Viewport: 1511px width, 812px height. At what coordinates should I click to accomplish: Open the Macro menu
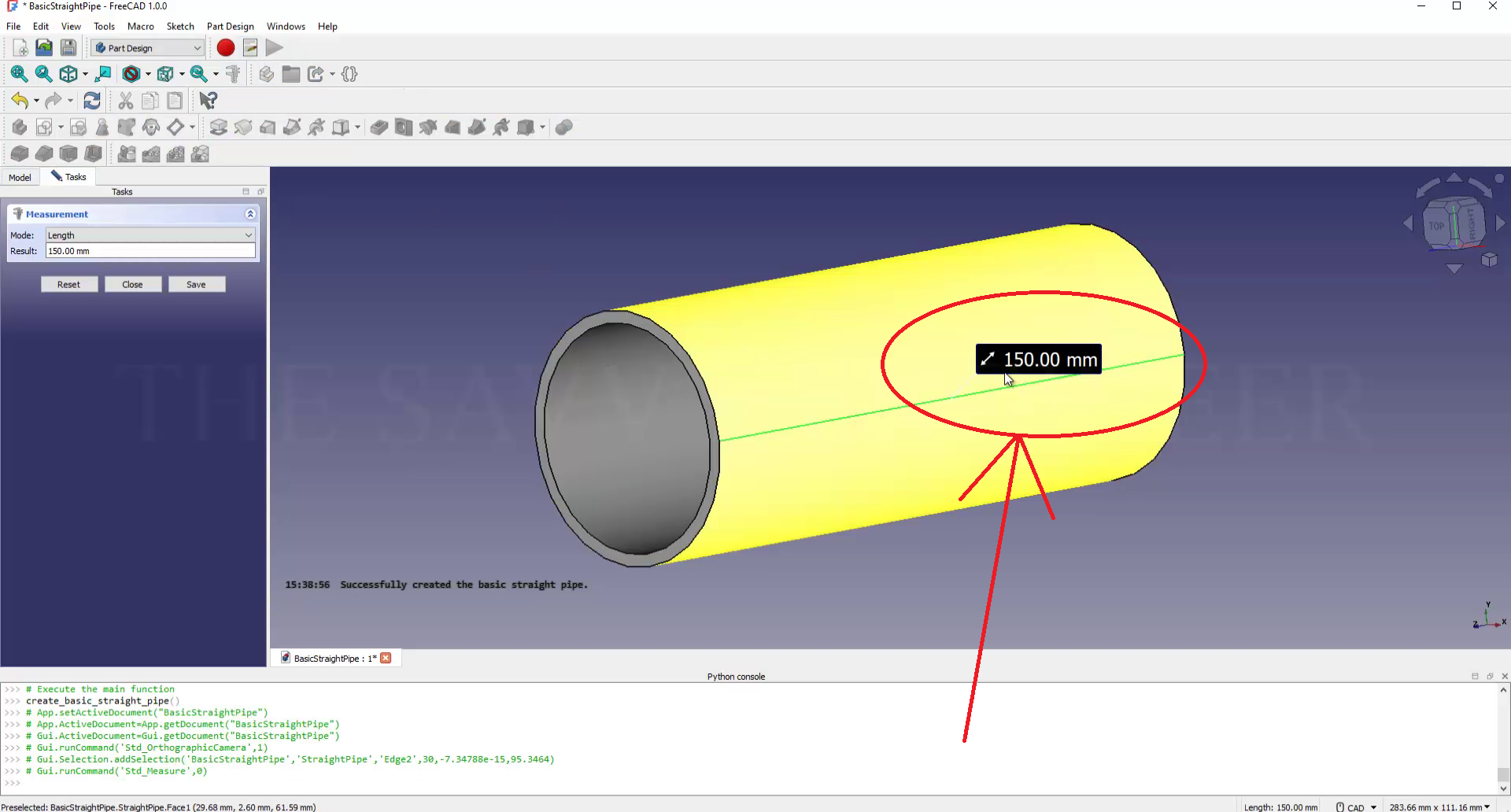click(x=141, y=26)
